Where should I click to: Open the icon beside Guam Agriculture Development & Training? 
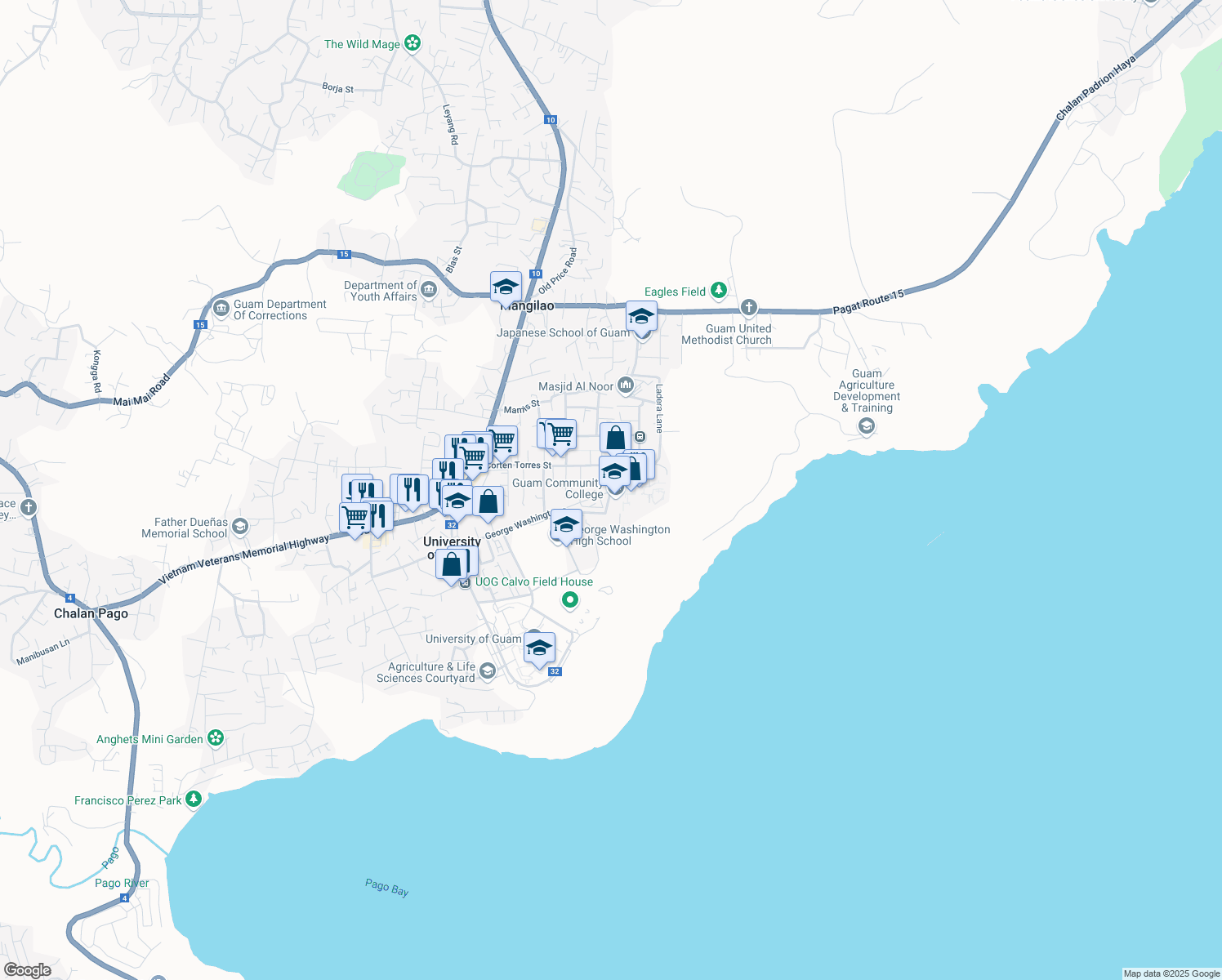click(866, 425)
